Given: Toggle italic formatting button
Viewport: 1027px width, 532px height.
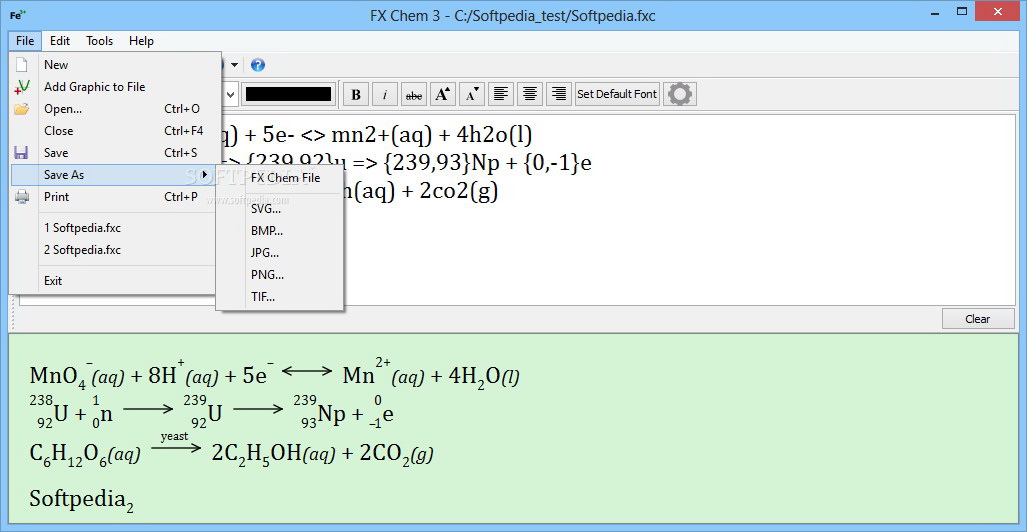Looking at the screenshot, I should pyautogui.click(x=385, y=94).
